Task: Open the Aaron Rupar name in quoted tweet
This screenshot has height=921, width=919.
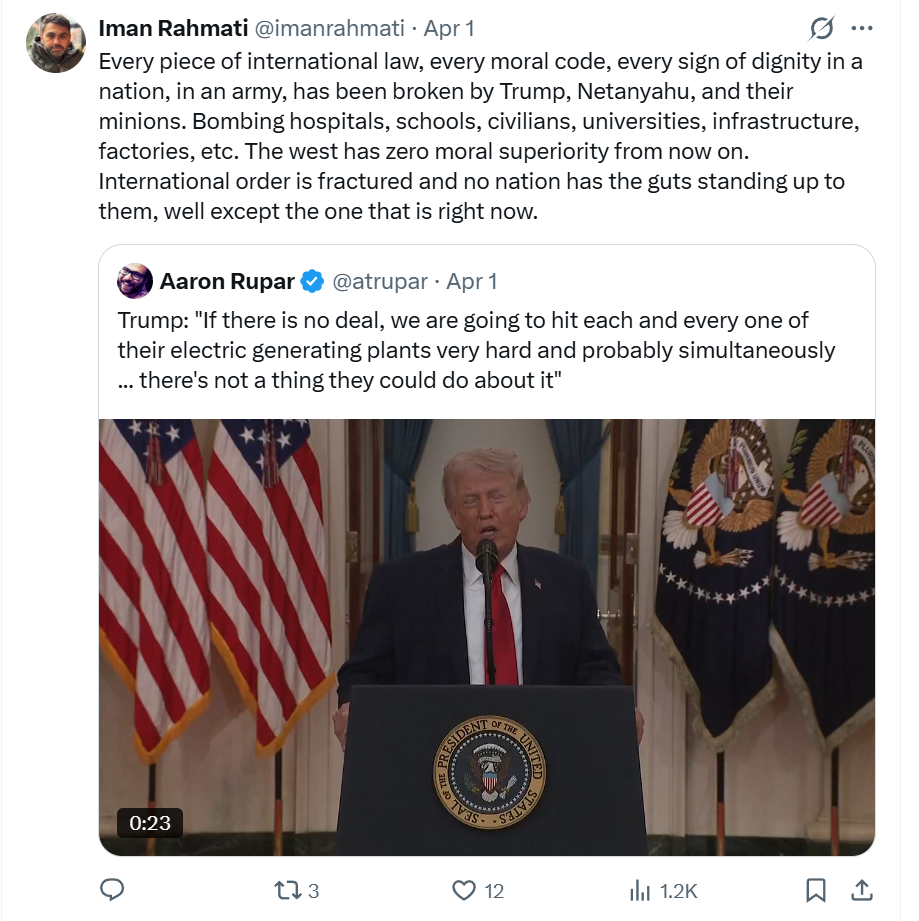Action: coord(227,281)
